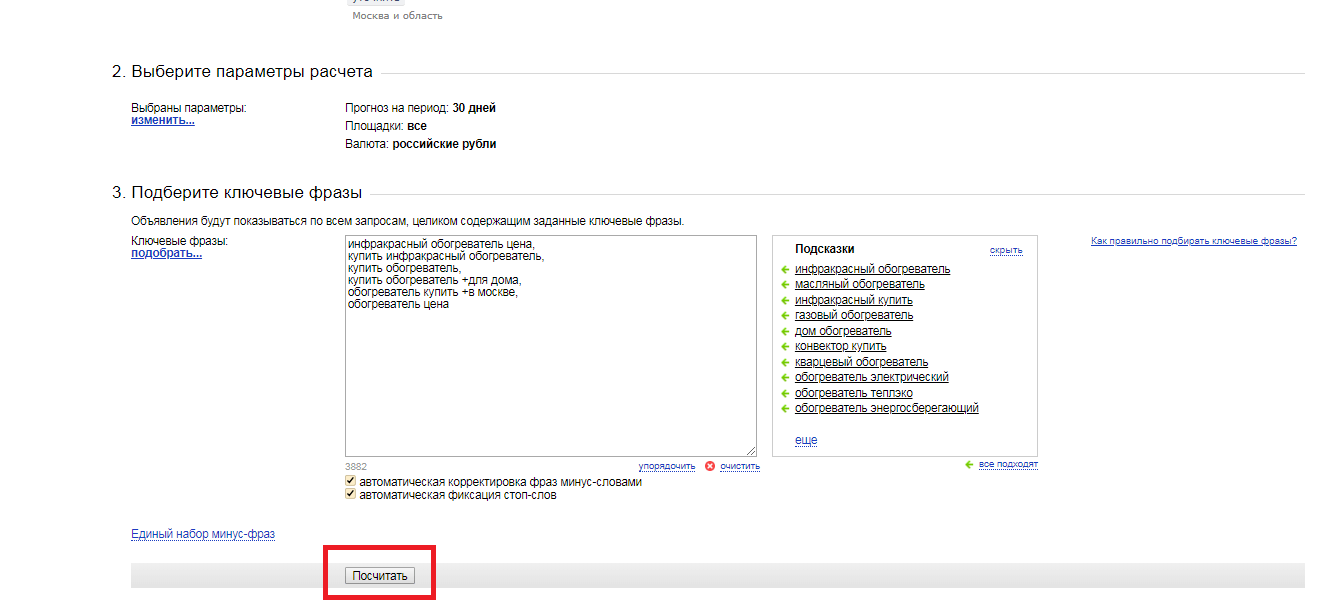1326x601 pixels.
Task: Click 'подобрать...' under Ключевые фразы
Action: click(166, 253)
